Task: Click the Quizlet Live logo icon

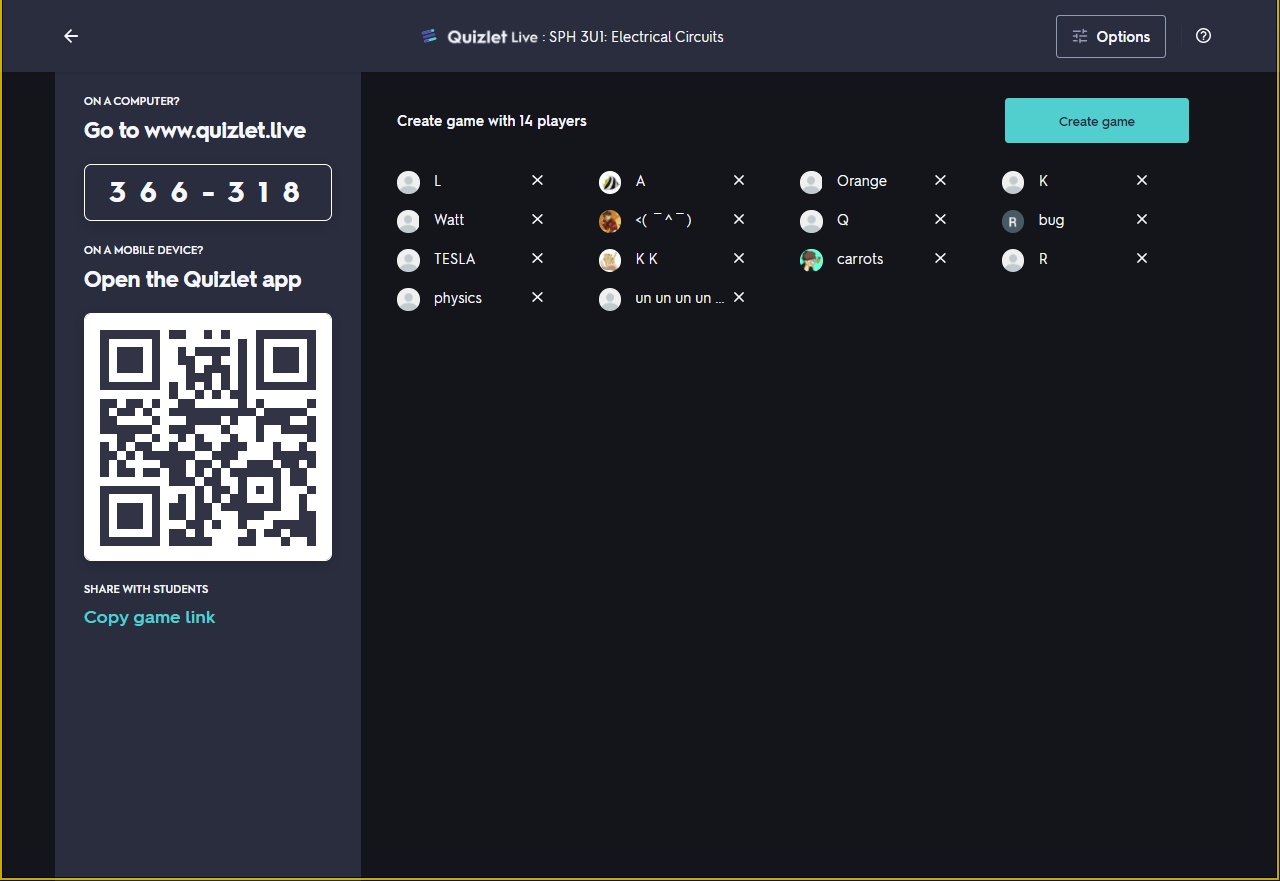Action: point(429,36)
